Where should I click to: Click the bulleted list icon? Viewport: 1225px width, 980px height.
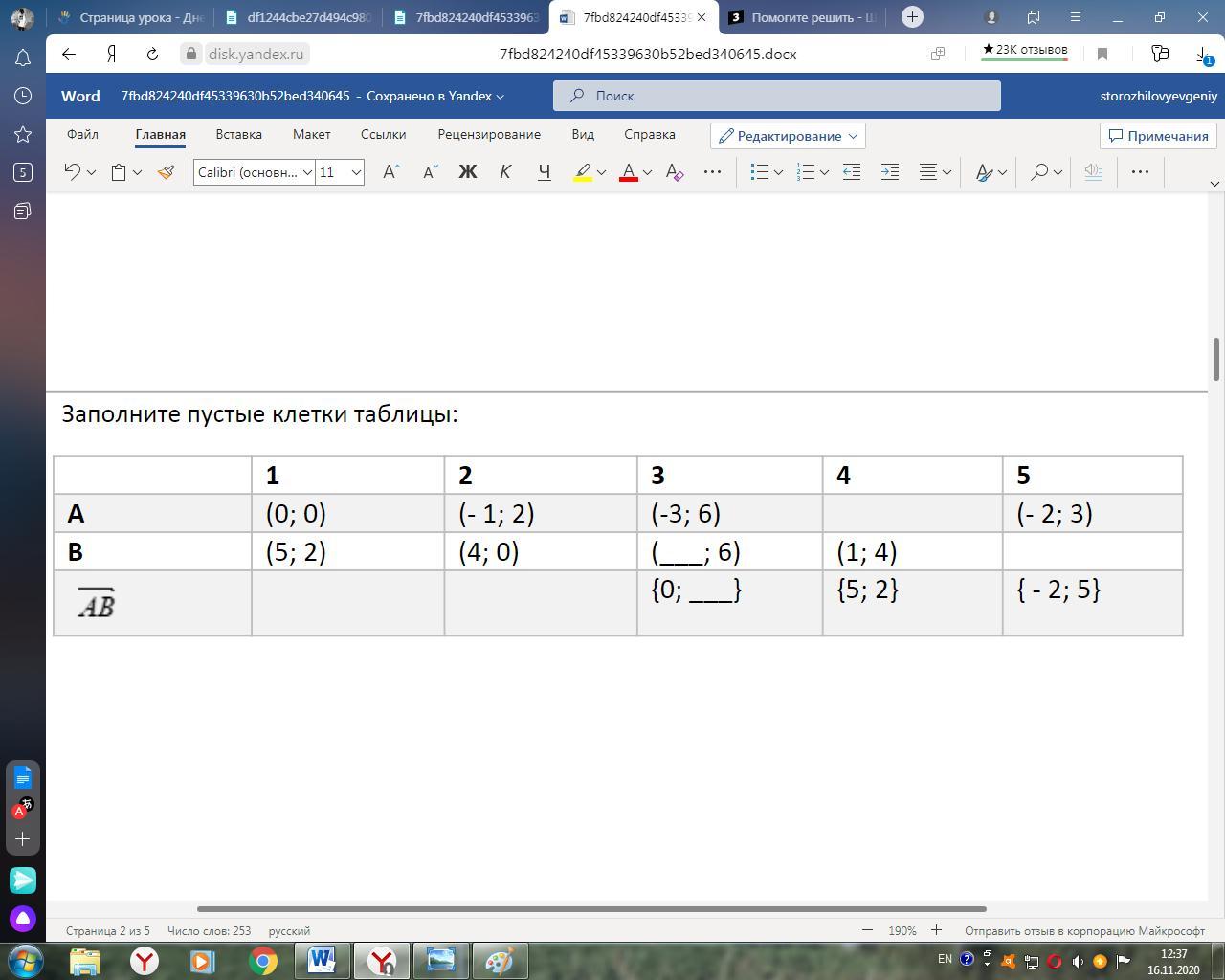point(760,172)
